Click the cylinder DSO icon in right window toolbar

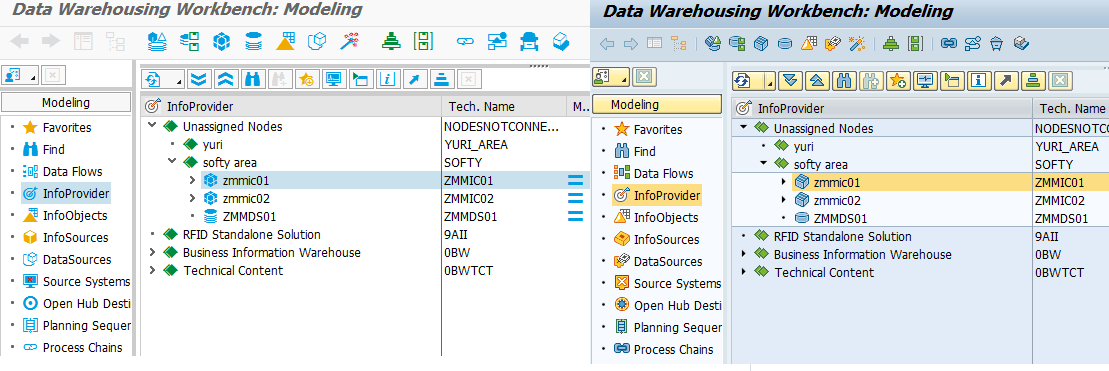click(784, 44)
